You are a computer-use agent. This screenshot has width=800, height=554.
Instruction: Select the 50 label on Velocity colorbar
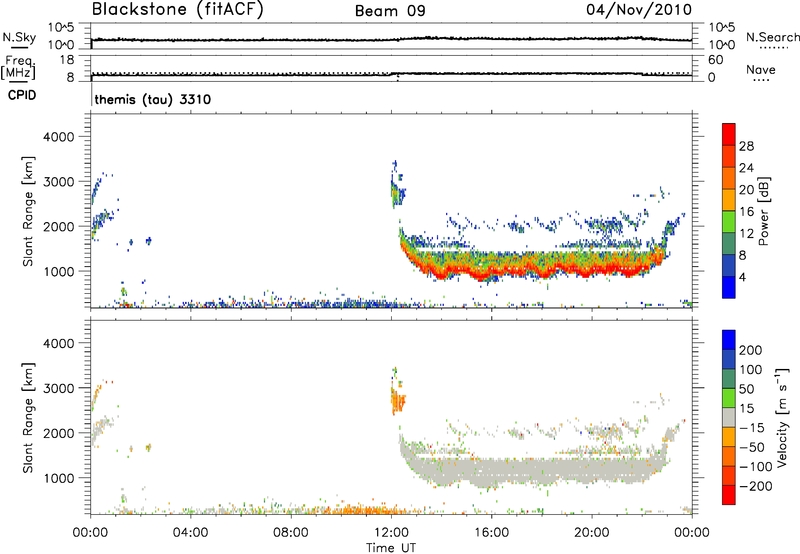[746, 389]
